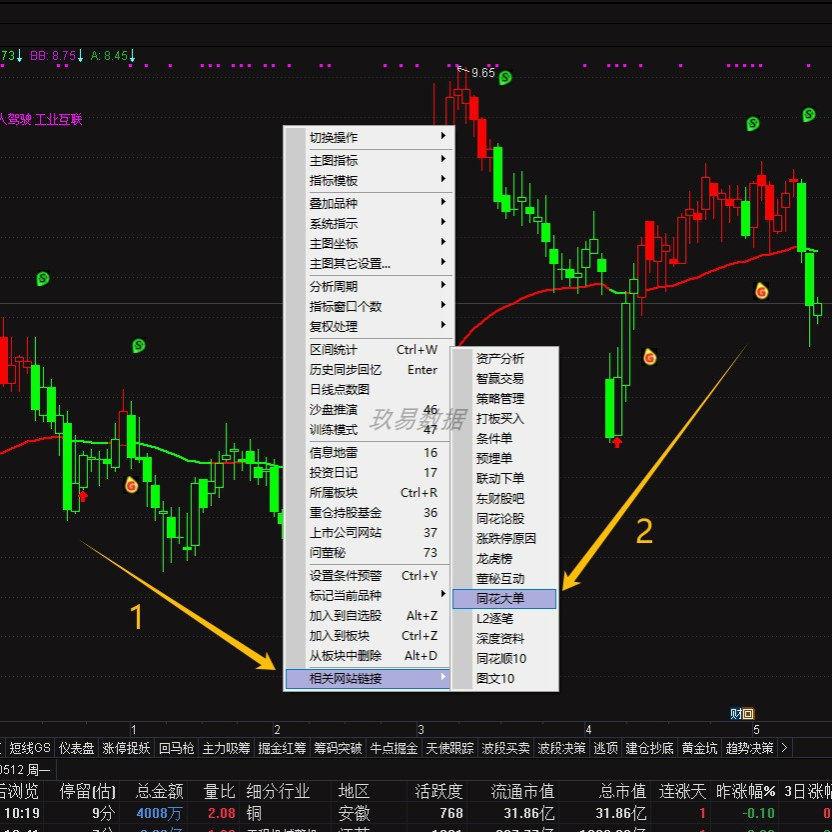Expand the 叠加品种 submenu
Image resolution: width=832 pixels, height=832 pixels.
368,203
